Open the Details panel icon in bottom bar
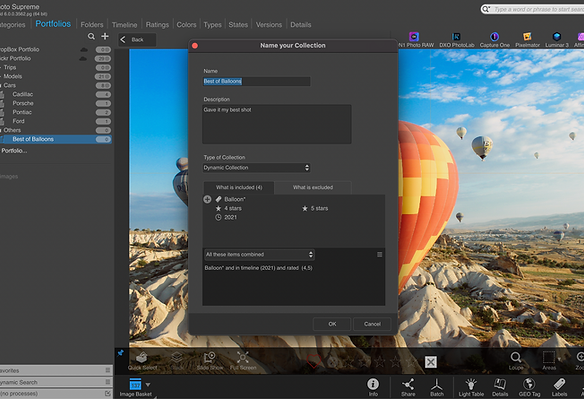The height and width of the screenshot is (399, 584). pos(500,387)
